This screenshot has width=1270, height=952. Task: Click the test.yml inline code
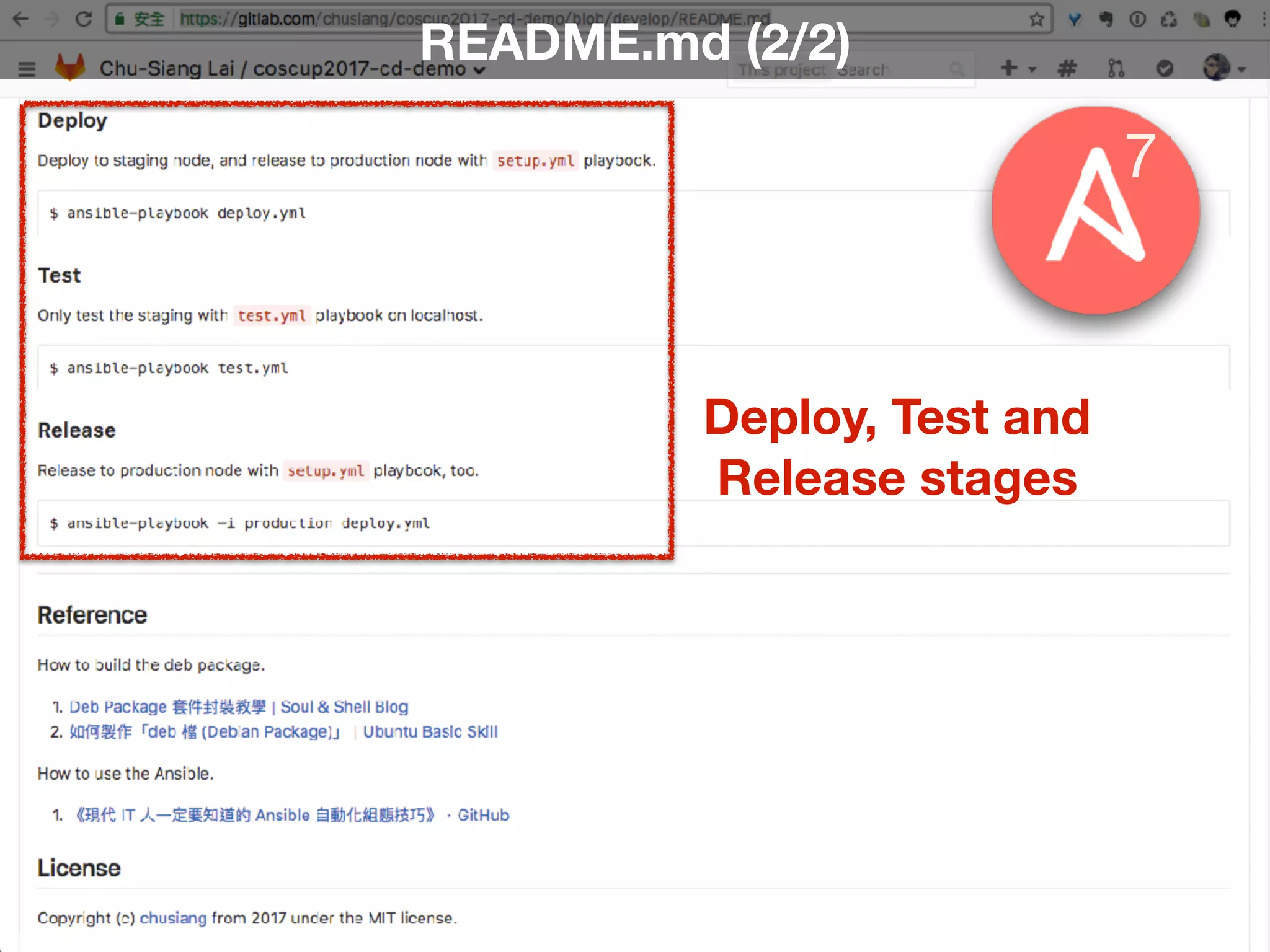coord(272,315)
